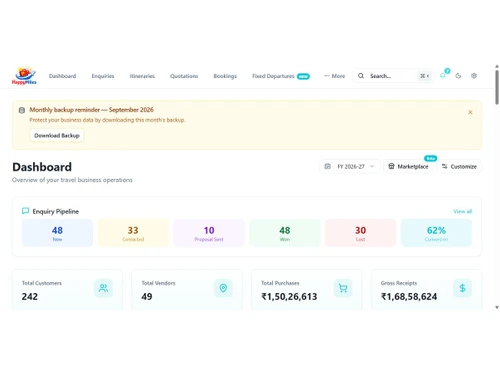Screen dimensions: 500x375
Task: Click the Download Backup button
Action: [57, 135]
